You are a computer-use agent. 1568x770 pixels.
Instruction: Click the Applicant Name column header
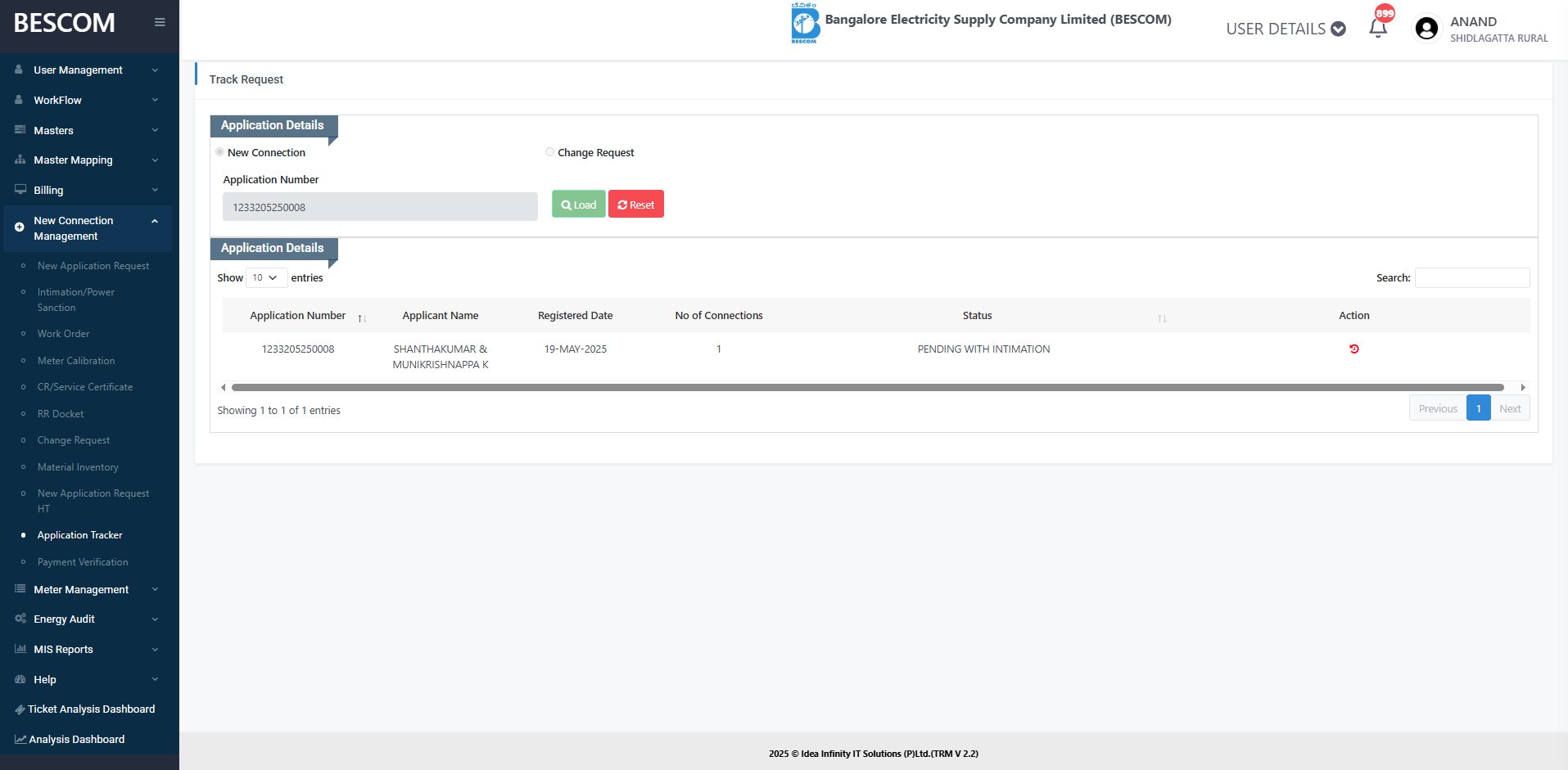point(441,316)
